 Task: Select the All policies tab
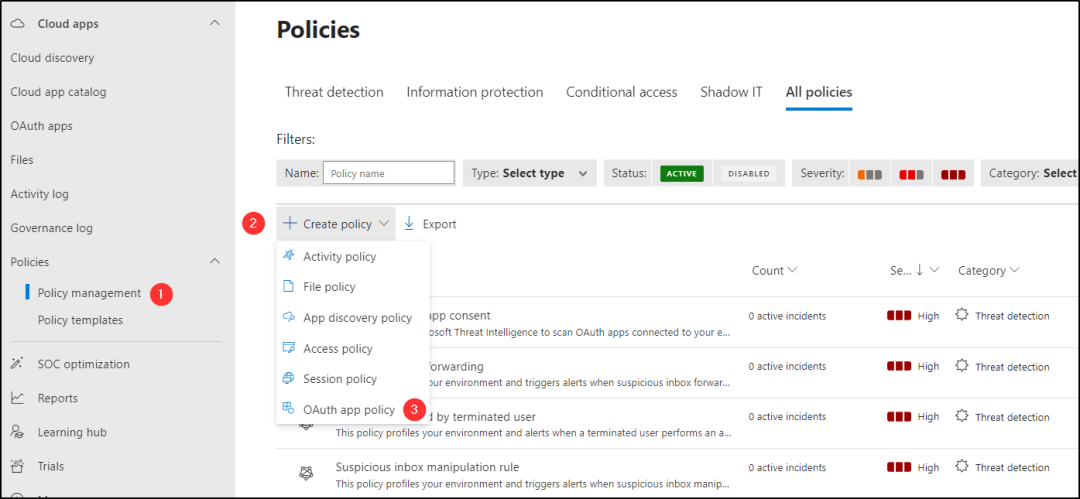click(819, 92)
